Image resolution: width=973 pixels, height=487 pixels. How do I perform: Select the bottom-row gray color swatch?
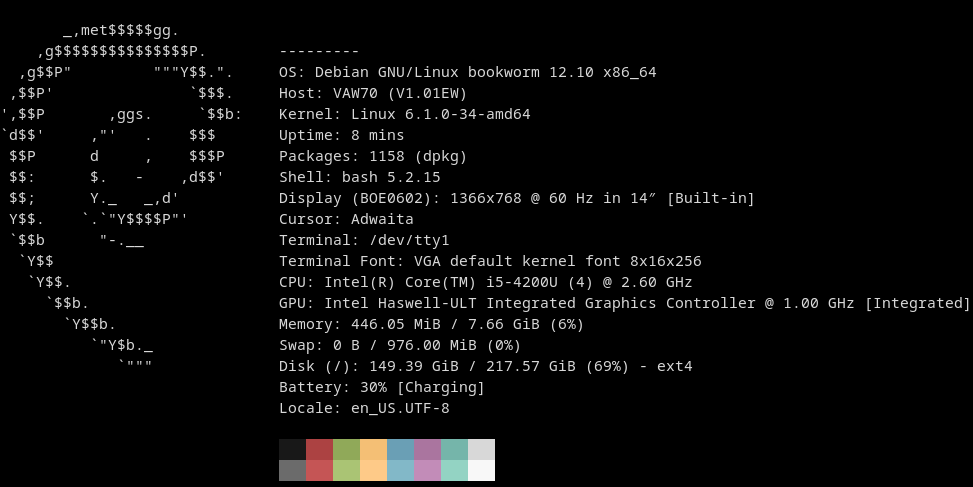[292, 470]
